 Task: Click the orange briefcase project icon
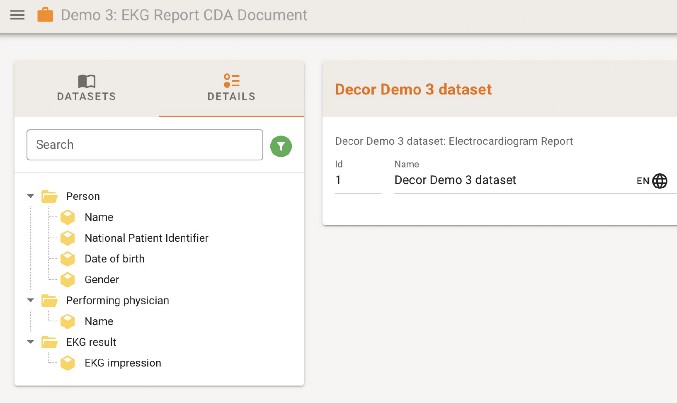[45, 16]
